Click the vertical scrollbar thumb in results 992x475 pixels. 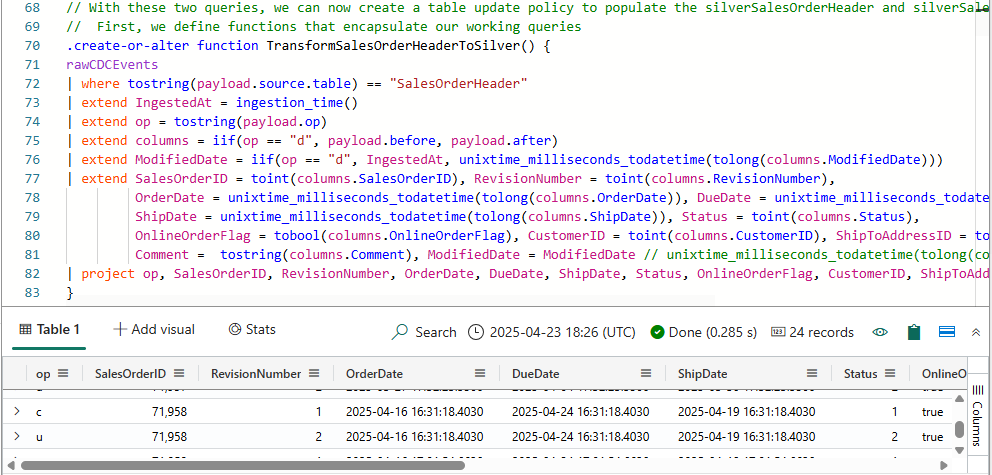(x=960, y=430)
